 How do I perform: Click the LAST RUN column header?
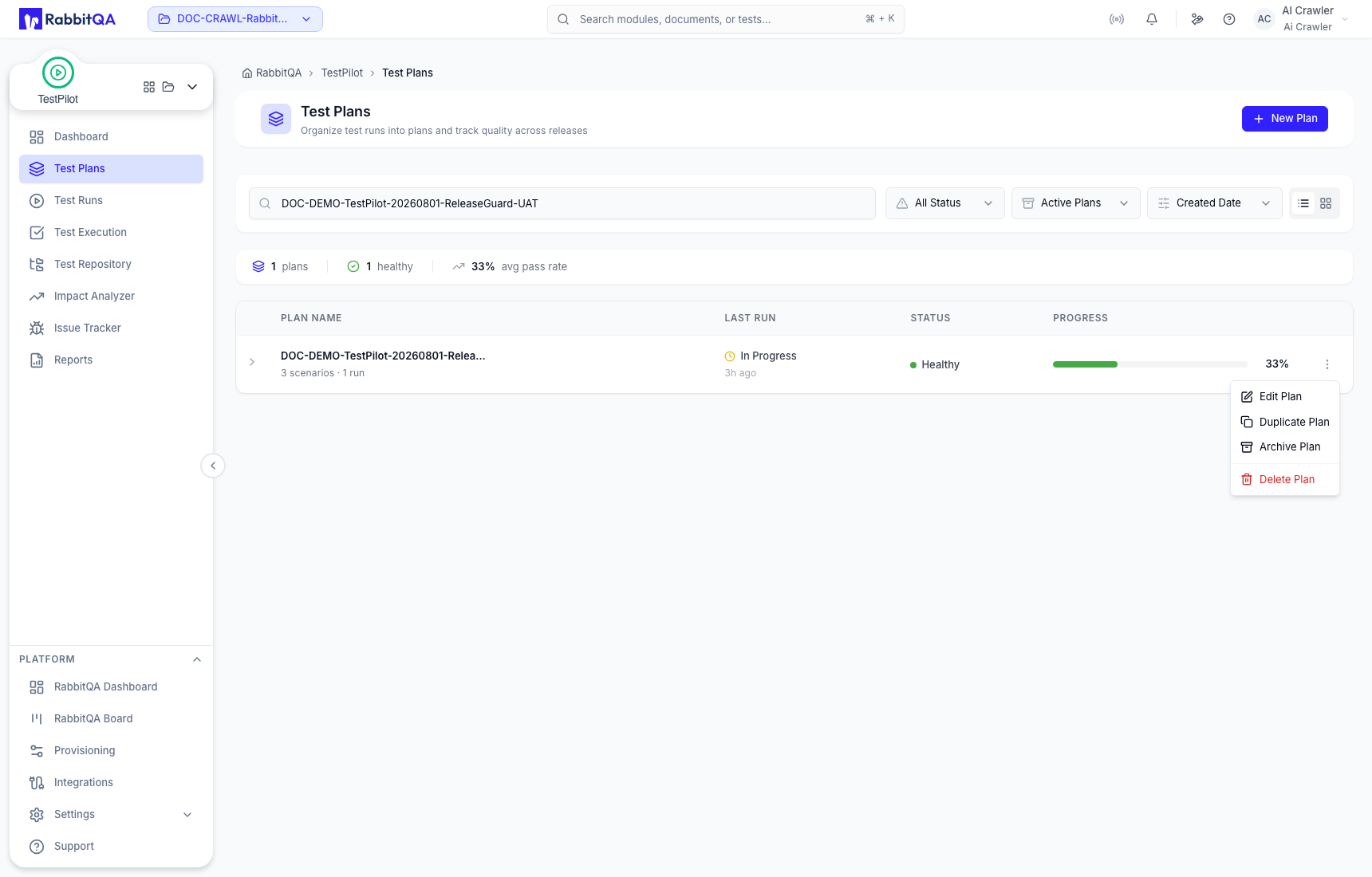(x=750, y=318)
